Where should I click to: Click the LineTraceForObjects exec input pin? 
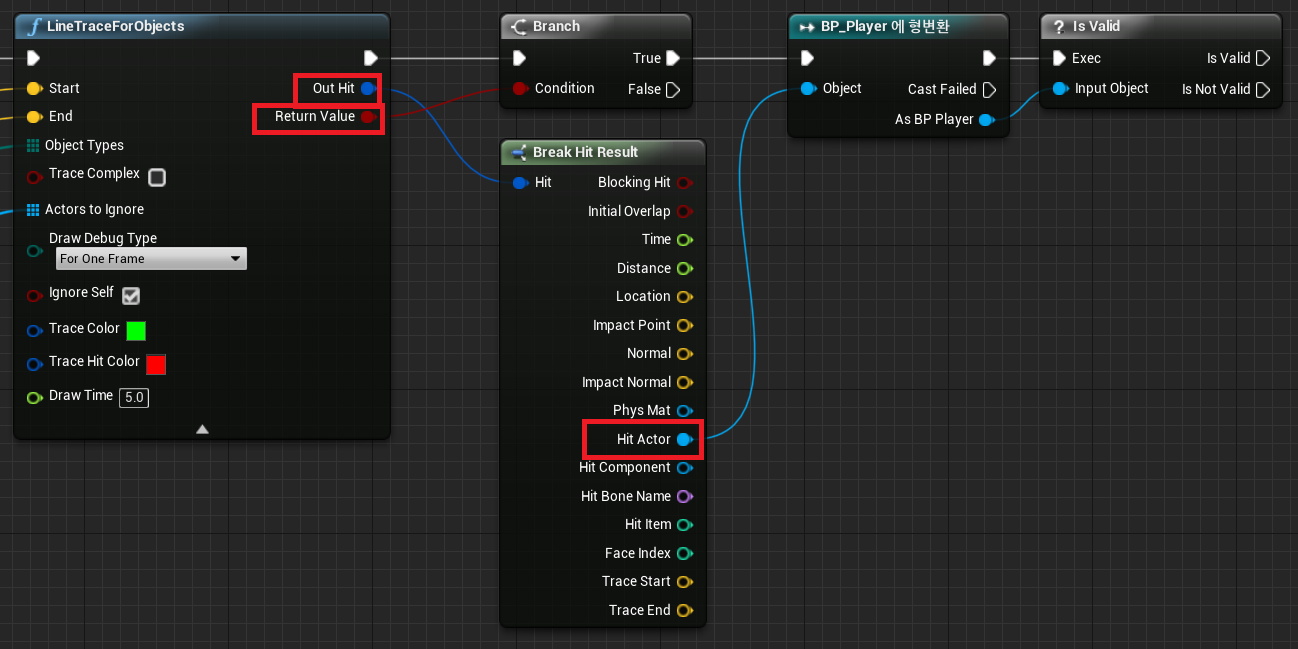pos(34,58)
